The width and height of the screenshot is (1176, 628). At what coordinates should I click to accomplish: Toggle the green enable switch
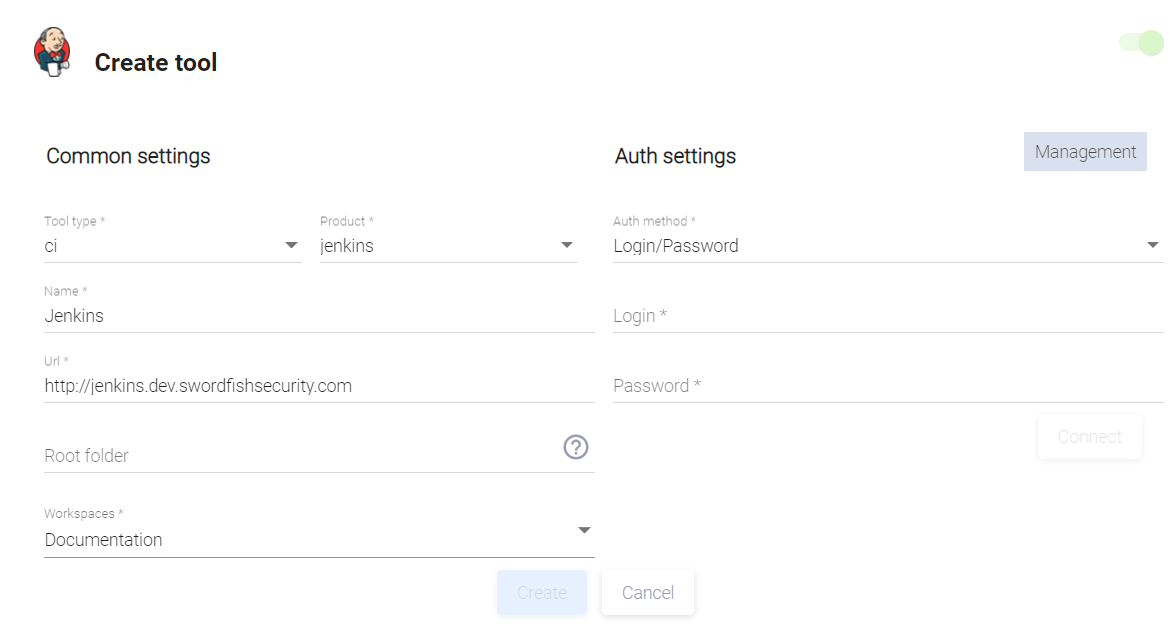pos(1142,43)
